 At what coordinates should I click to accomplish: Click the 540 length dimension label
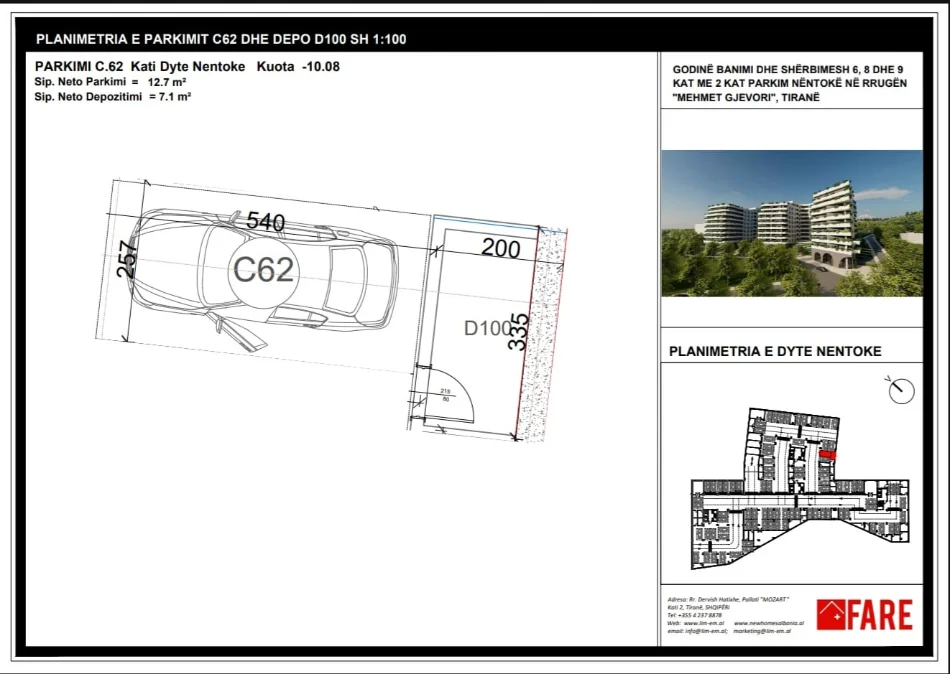265,222
